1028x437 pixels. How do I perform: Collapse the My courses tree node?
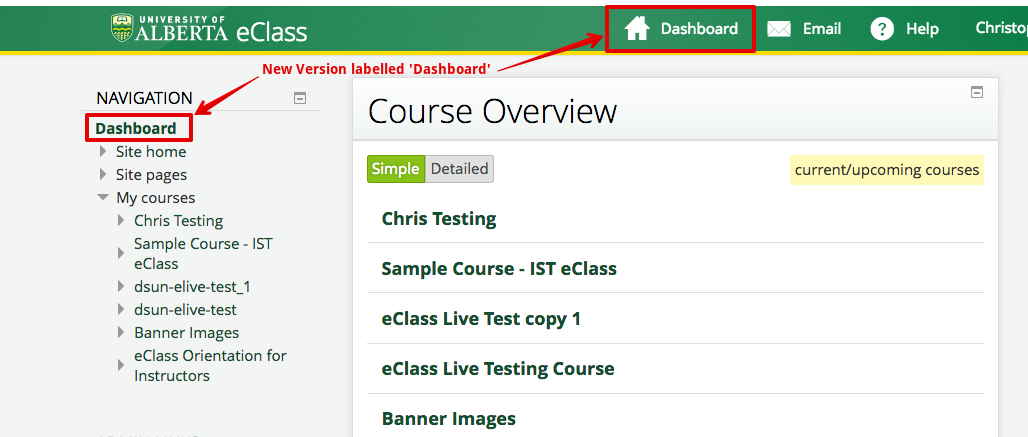[103, 198]
